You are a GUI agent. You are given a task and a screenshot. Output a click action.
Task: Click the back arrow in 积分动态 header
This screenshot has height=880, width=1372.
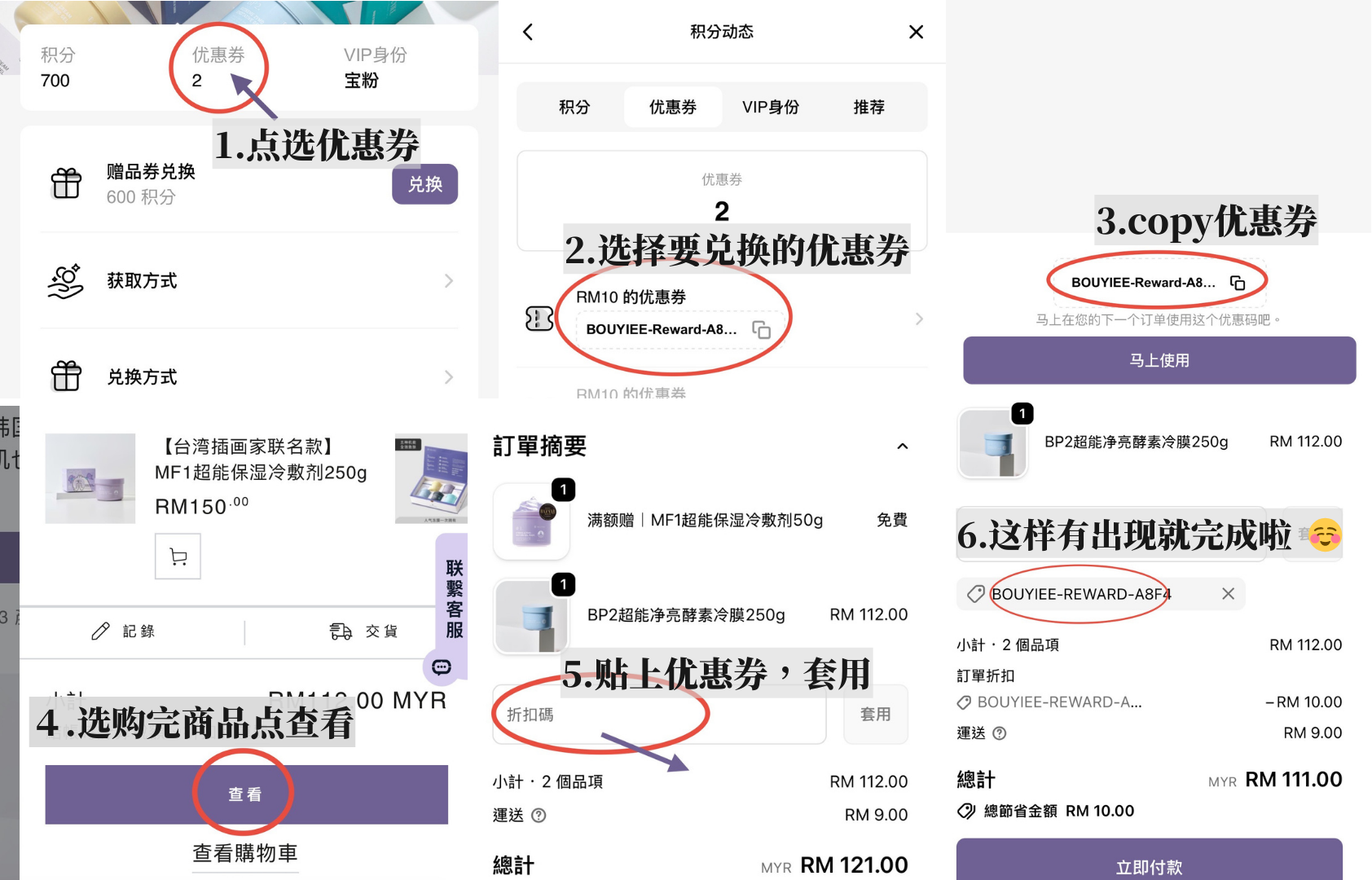click(x=528, y=32)
